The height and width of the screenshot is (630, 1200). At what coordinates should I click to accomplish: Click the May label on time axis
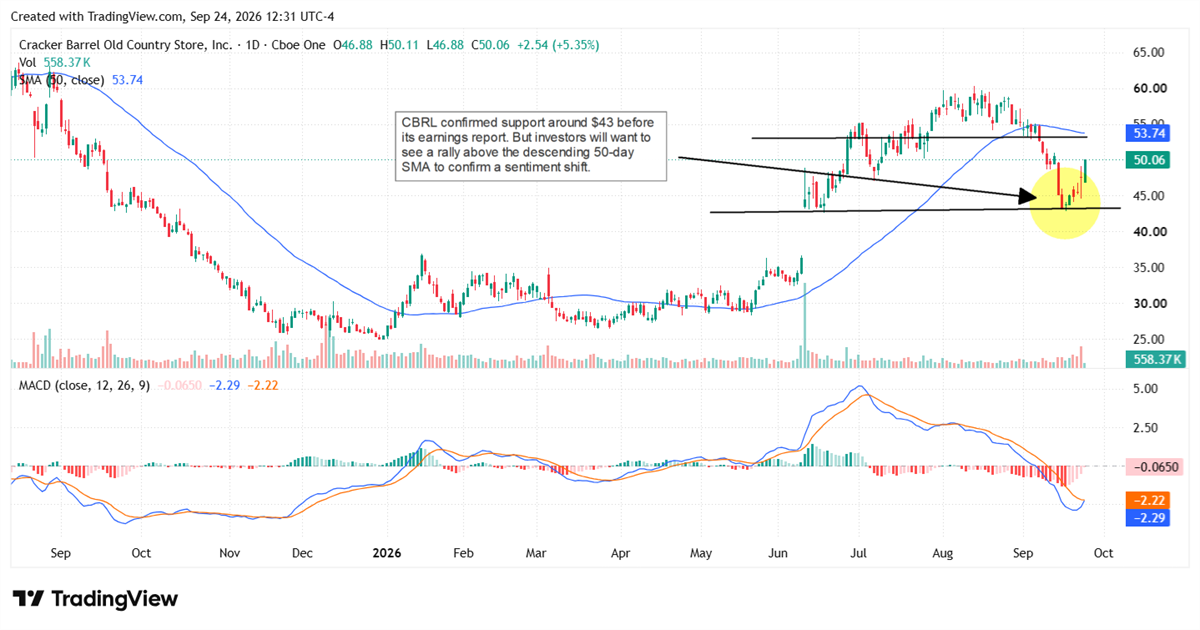701,552
